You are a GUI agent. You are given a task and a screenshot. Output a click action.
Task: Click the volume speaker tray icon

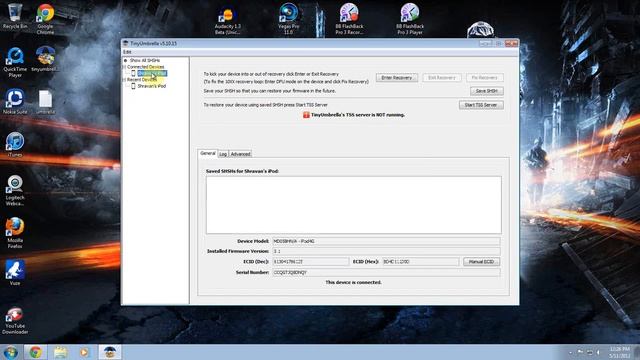pyautogui.click(x=599, y=352)
